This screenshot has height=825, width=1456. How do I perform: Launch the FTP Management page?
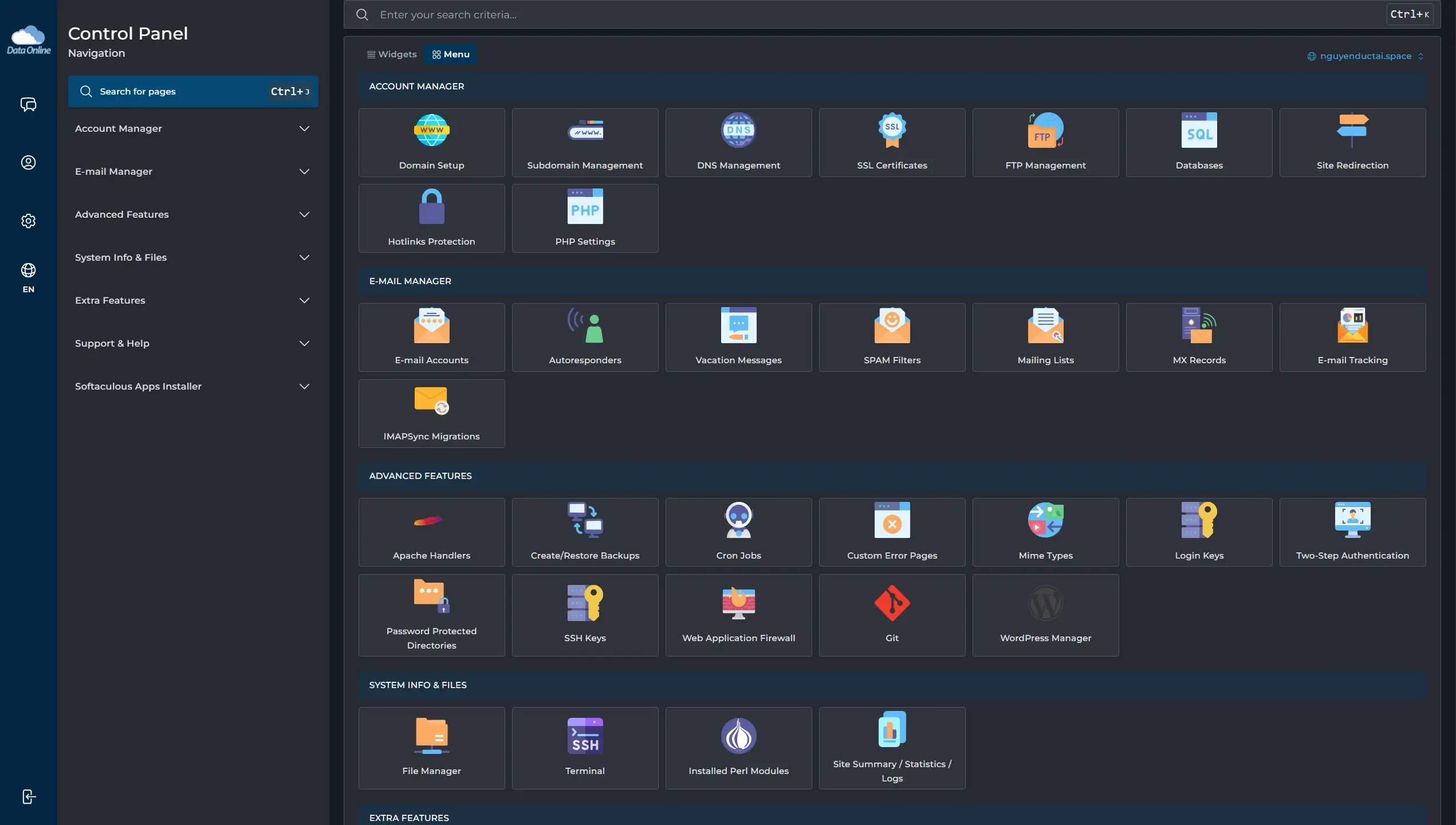point(1045,143)
